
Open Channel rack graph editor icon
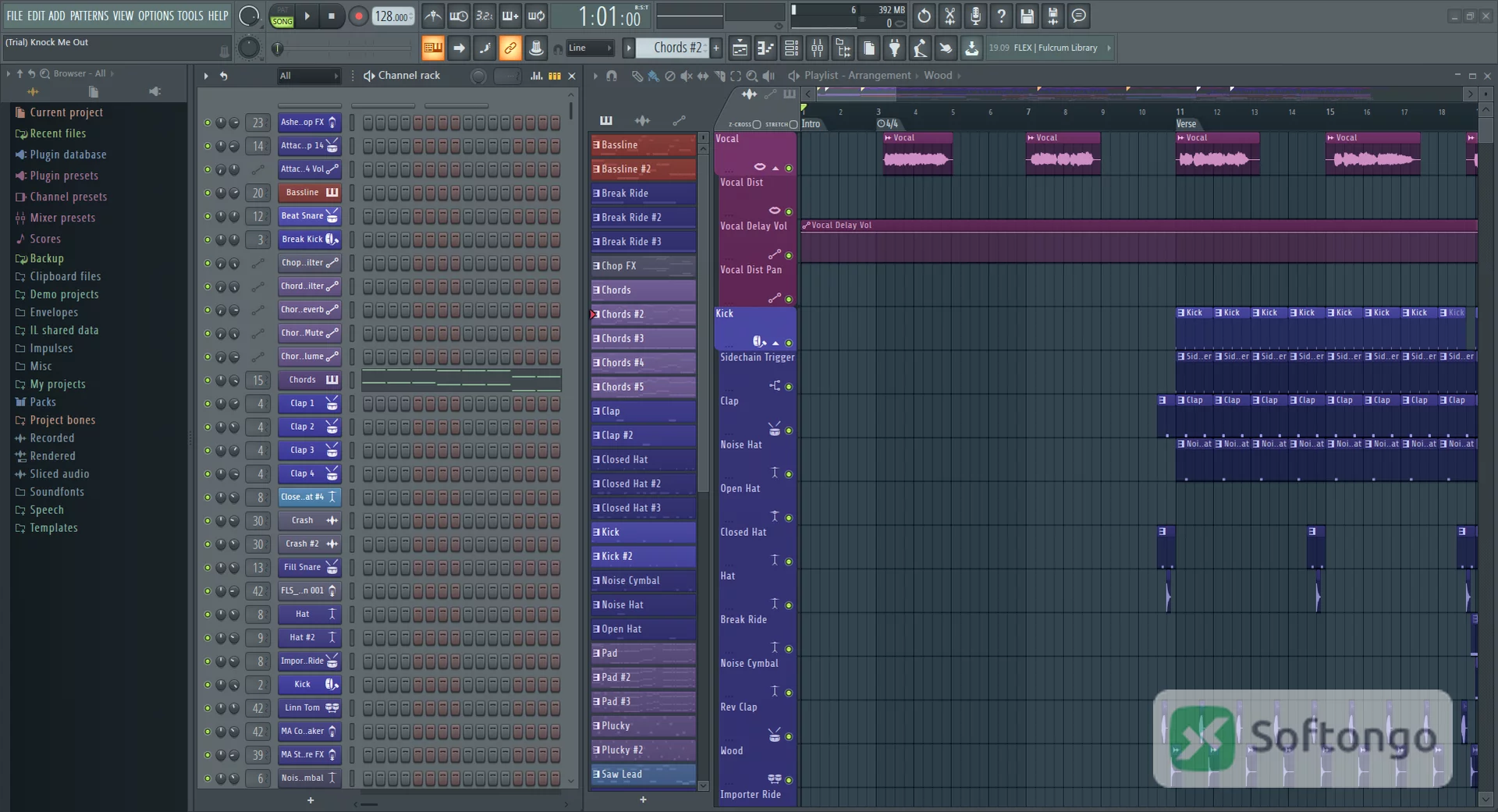pyautogui.click(x=536, y=76)
